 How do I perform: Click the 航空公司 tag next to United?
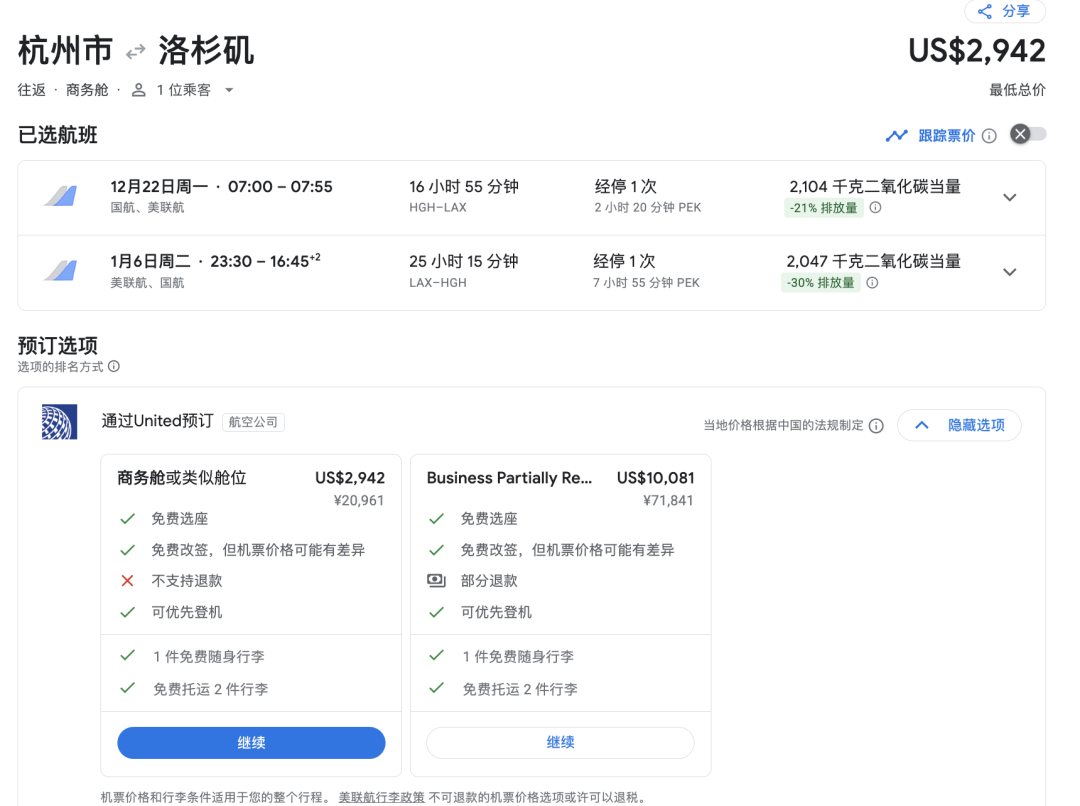tap(253, 423)
